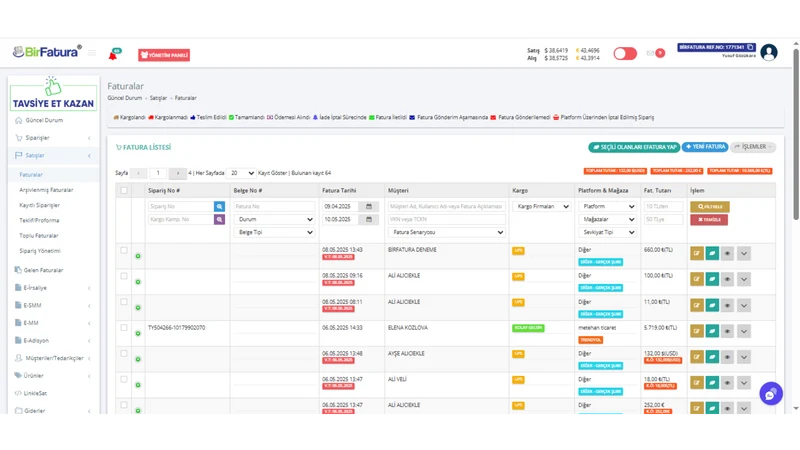The width and height of the screenshot is (800, 450).
Task: Open Arşivlenmiş Faturalar submenu item
Action: [x=46, y=190]
